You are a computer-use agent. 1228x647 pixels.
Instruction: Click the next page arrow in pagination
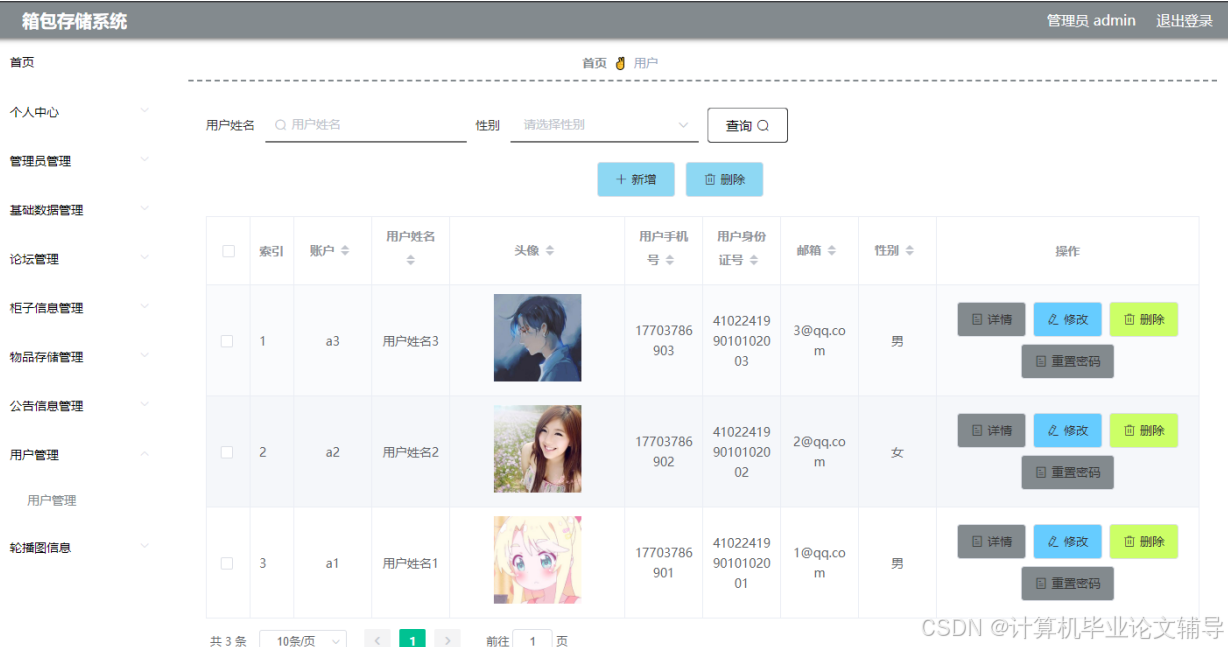tap(447, 640)
